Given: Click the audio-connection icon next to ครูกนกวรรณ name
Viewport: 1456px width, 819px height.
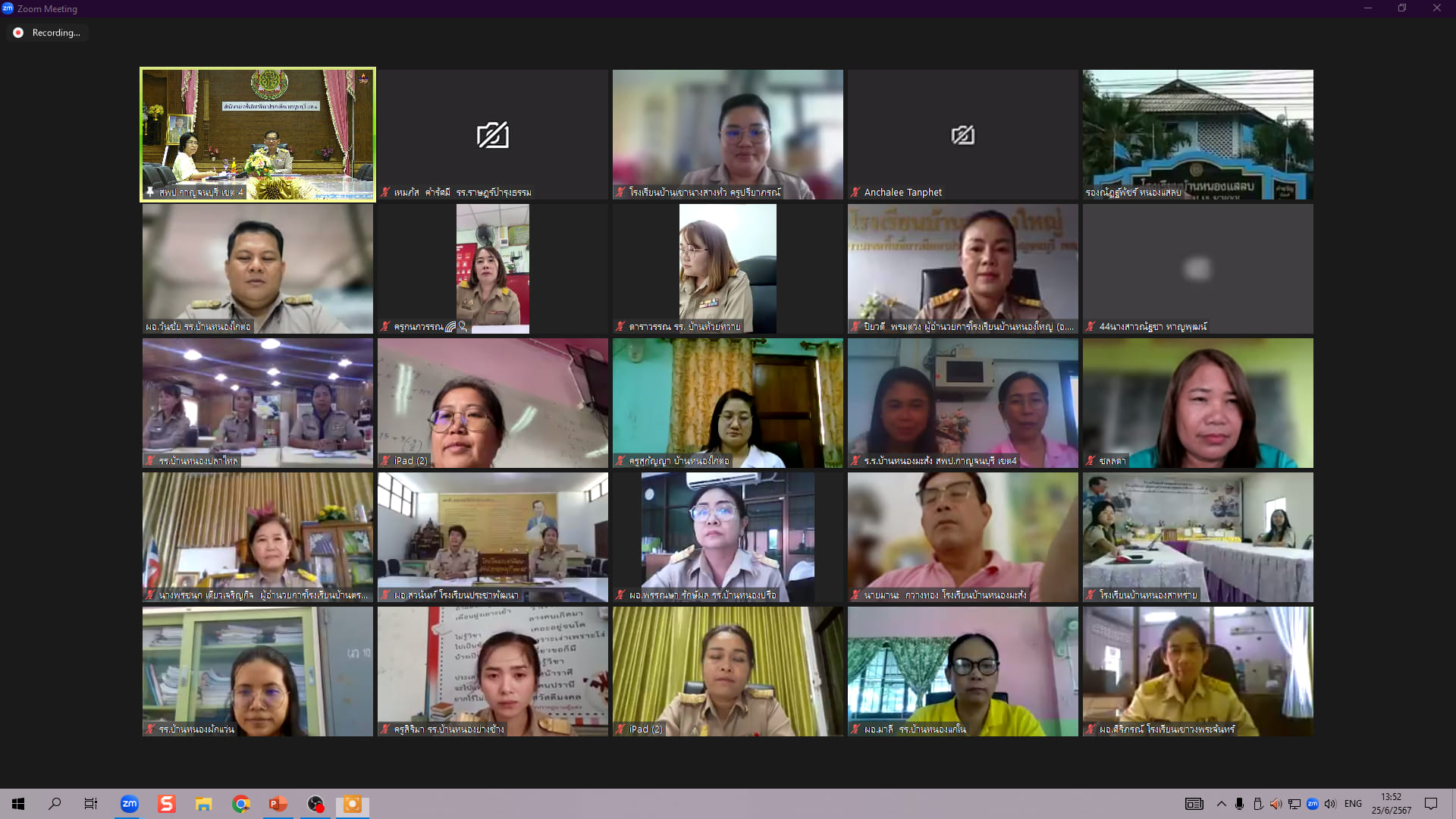Looking at the screenshot, I should point(450,327).
